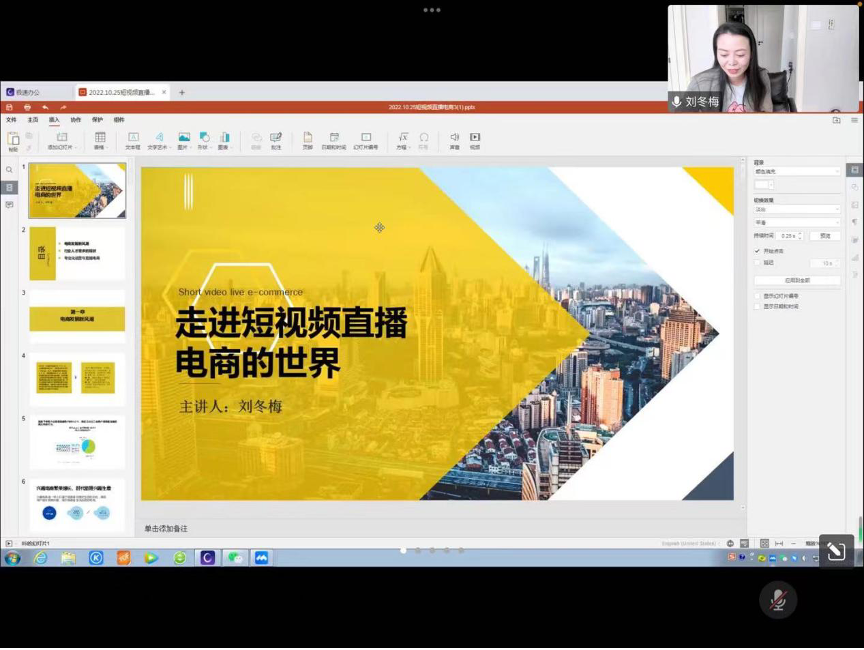Viewport: 864px width, 650px height.
Task: Click the 视频 video insert icon
Action: point(475,139)
